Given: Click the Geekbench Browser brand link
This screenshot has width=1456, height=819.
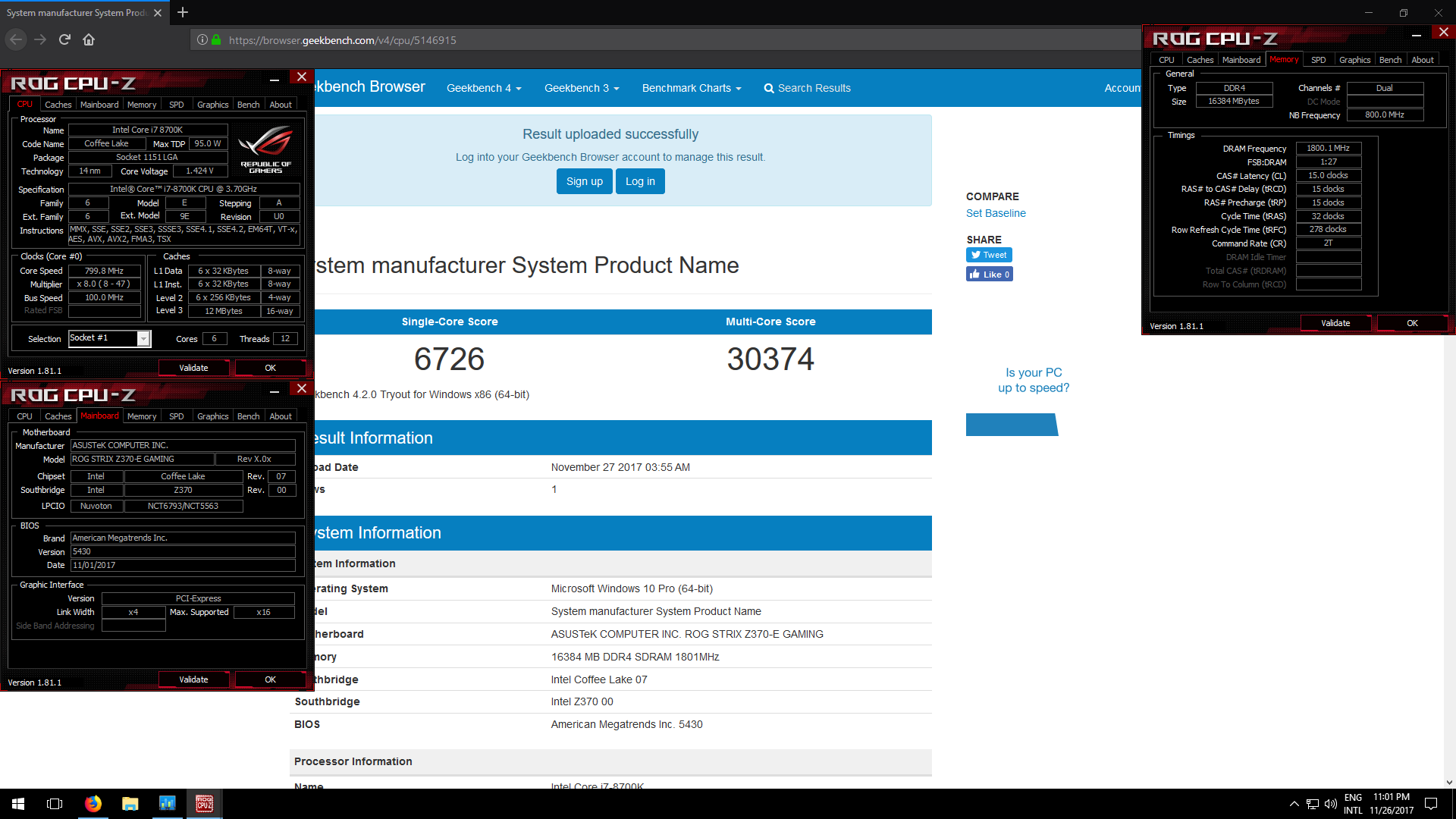Looking at the screenshot, I should 371,86.
